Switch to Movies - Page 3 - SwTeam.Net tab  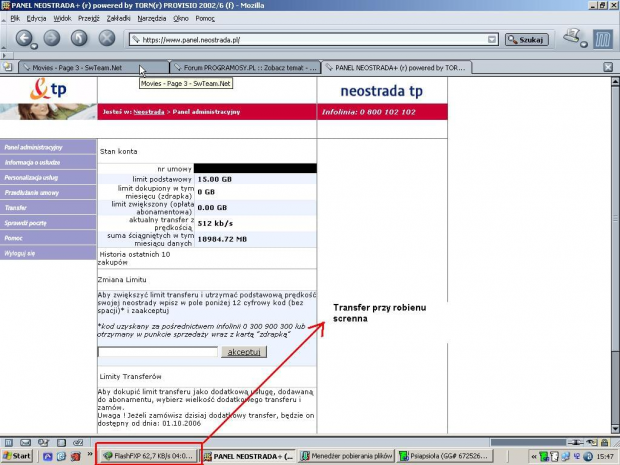94,68
